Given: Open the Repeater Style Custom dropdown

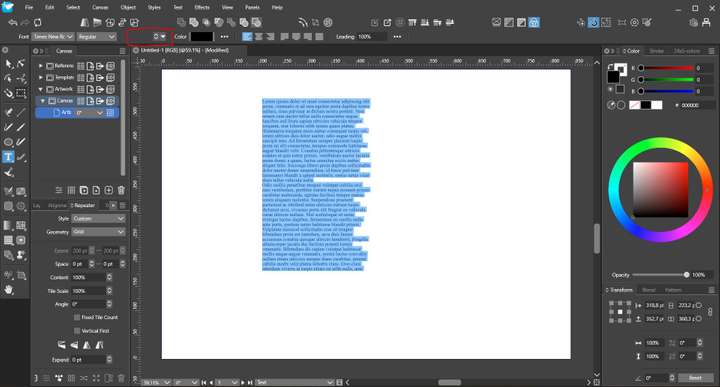Looking at the screenshot, I should tap(98, 219).
